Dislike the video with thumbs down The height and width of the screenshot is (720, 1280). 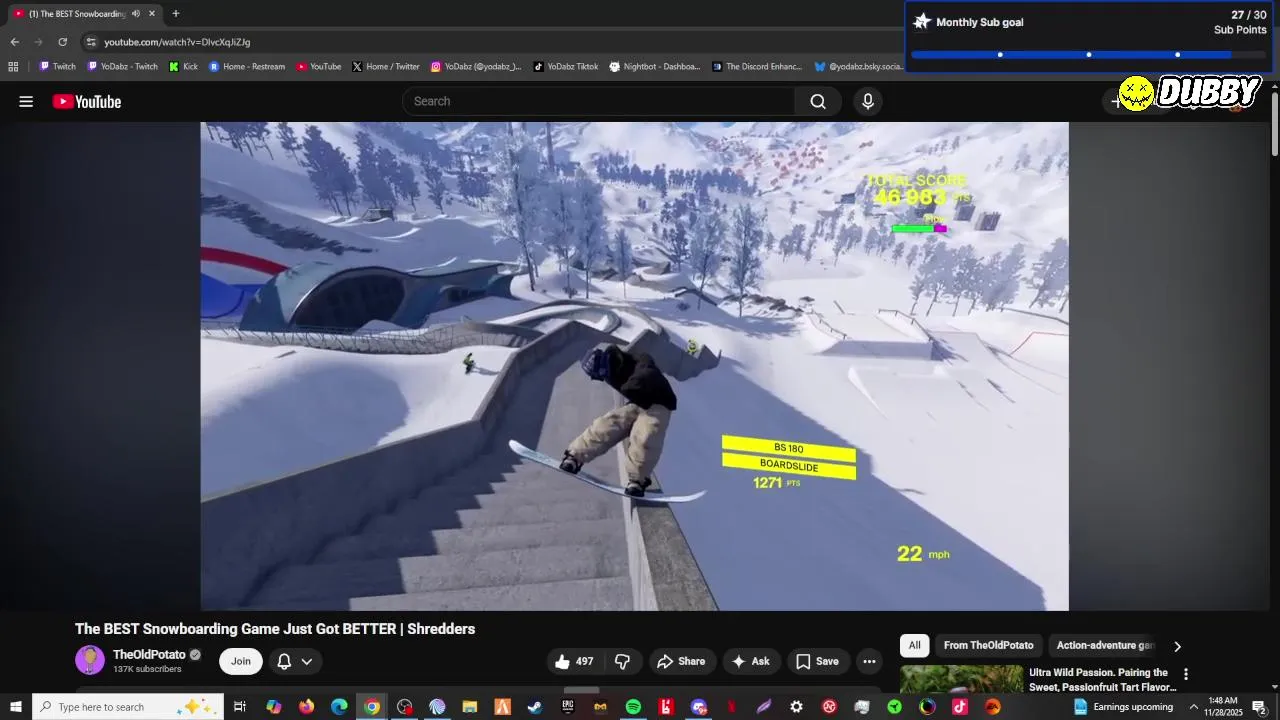coord(623,661)
